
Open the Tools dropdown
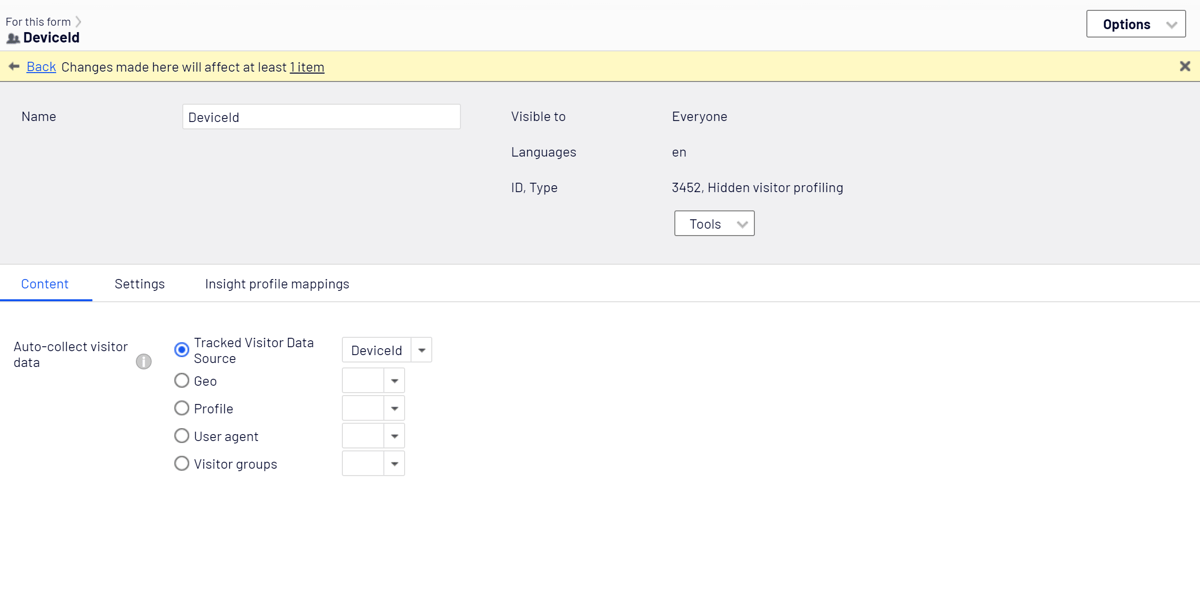(714, 224)
